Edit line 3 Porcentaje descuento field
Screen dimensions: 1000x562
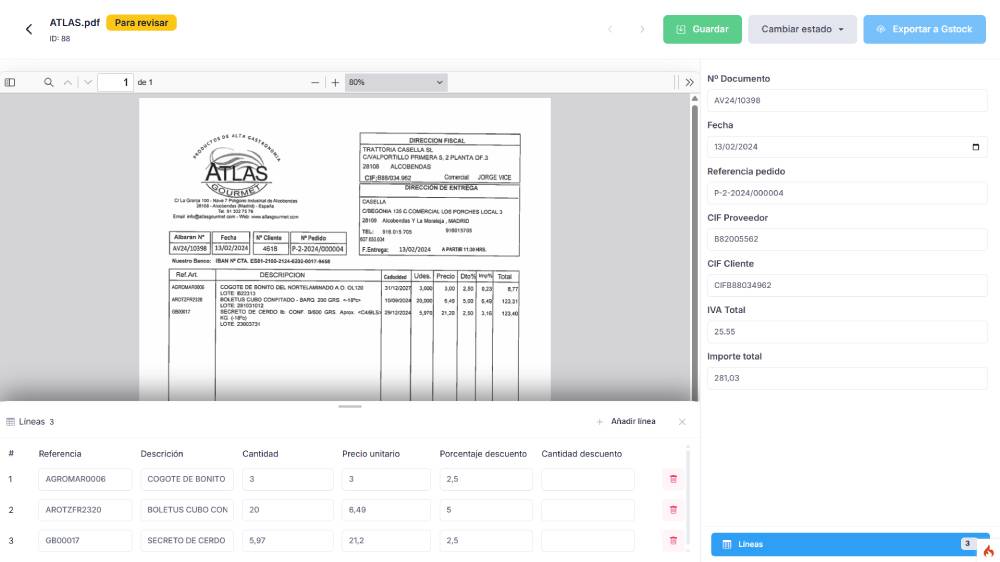[x=486, y=540]
